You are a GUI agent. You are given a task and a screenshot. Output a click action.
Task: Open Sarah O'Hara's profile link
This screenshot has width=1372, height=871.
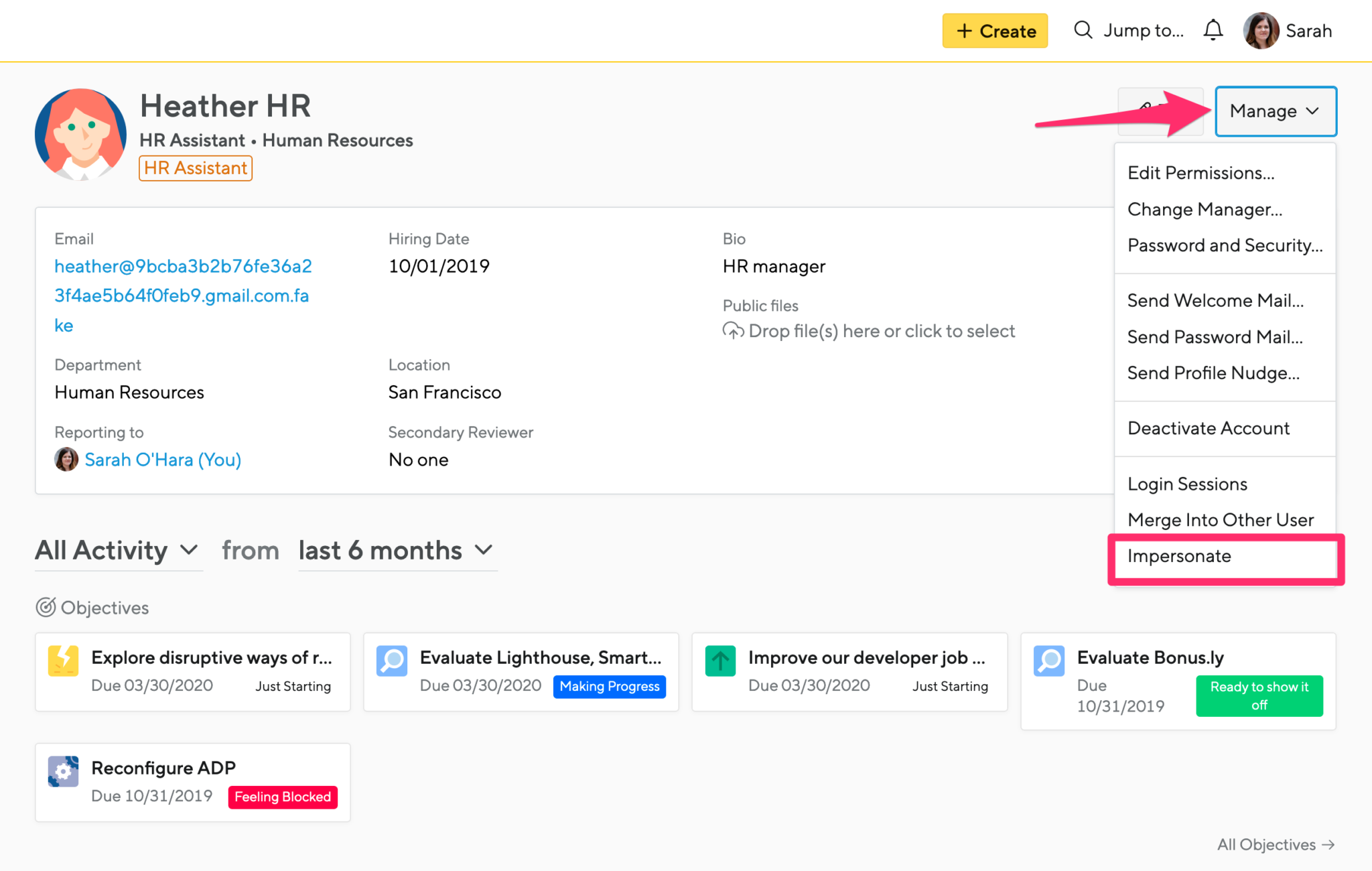[x=162, y=460]
